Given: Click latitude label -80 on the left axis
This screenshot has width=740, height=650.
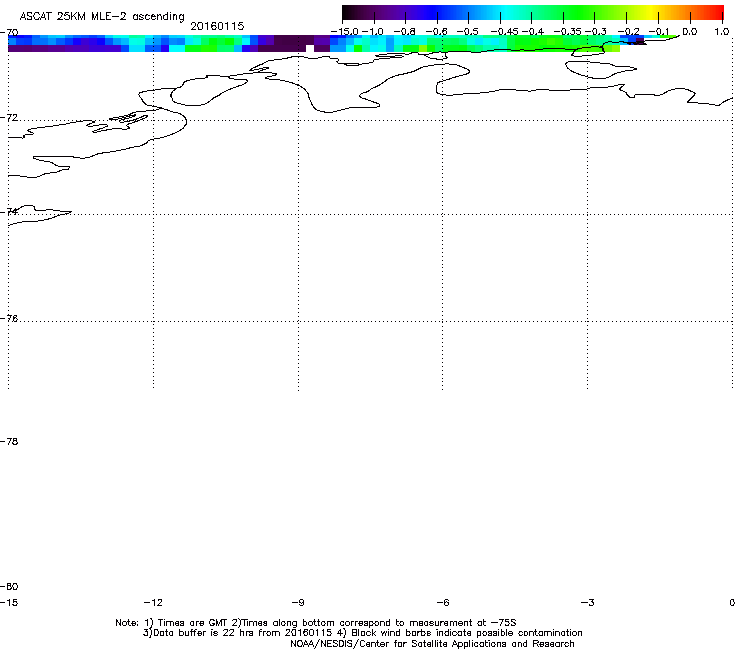Looking at the screenshot, I should 9,586.
